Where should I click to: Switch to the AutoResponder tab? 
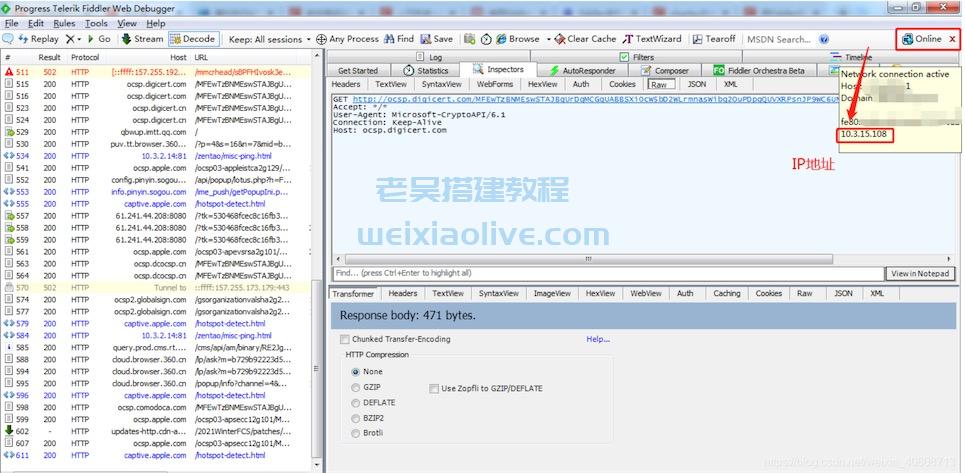583,71
